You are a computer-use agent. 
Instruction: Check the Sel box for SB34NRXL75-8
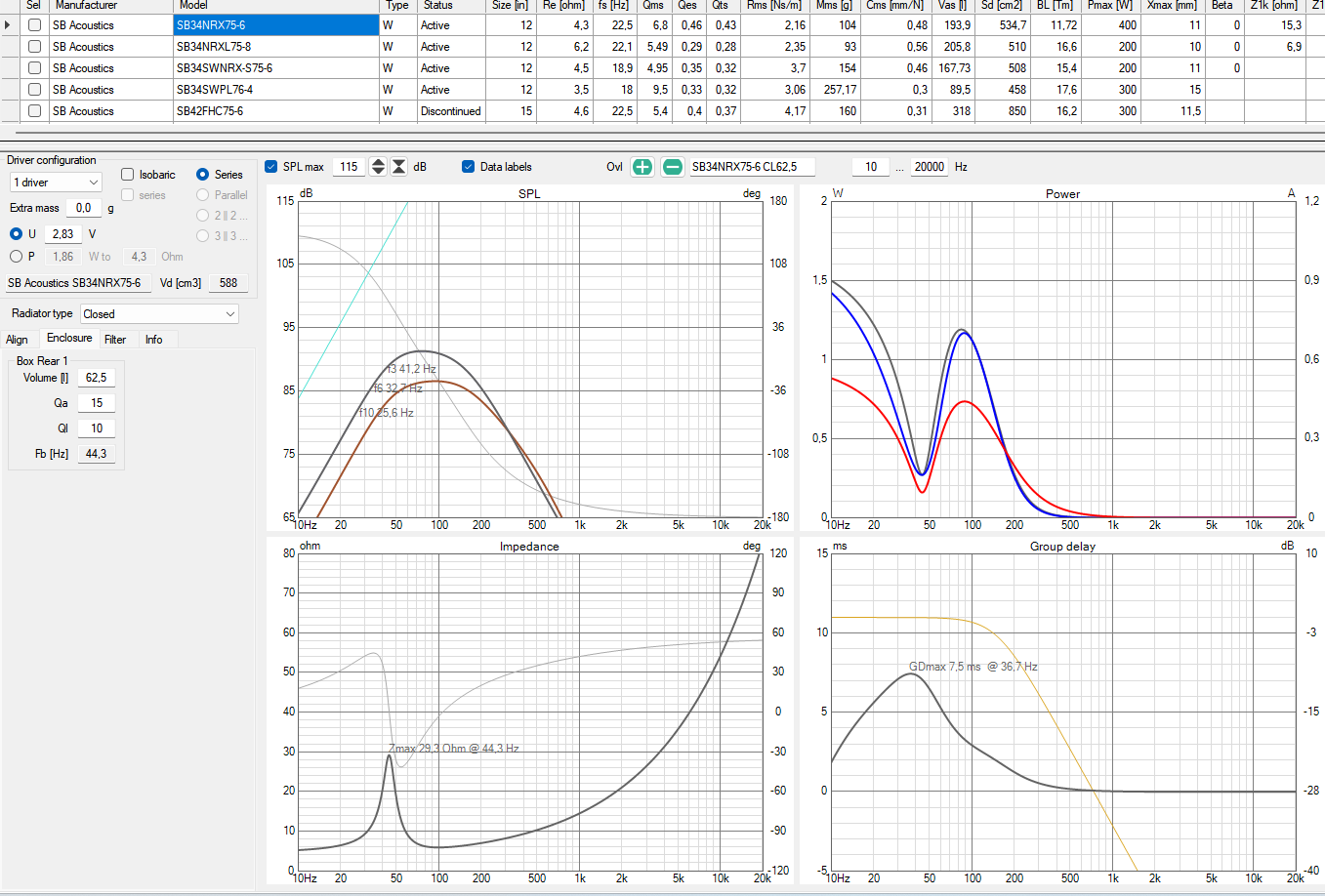35,47
